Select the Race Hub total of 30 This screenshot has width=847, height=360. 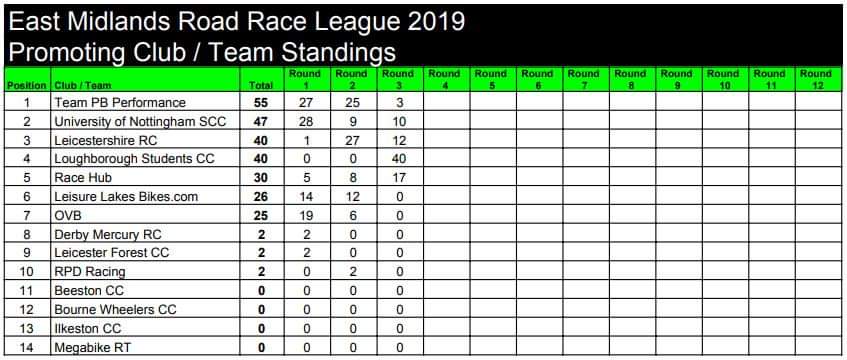click(x=261, y=177)
